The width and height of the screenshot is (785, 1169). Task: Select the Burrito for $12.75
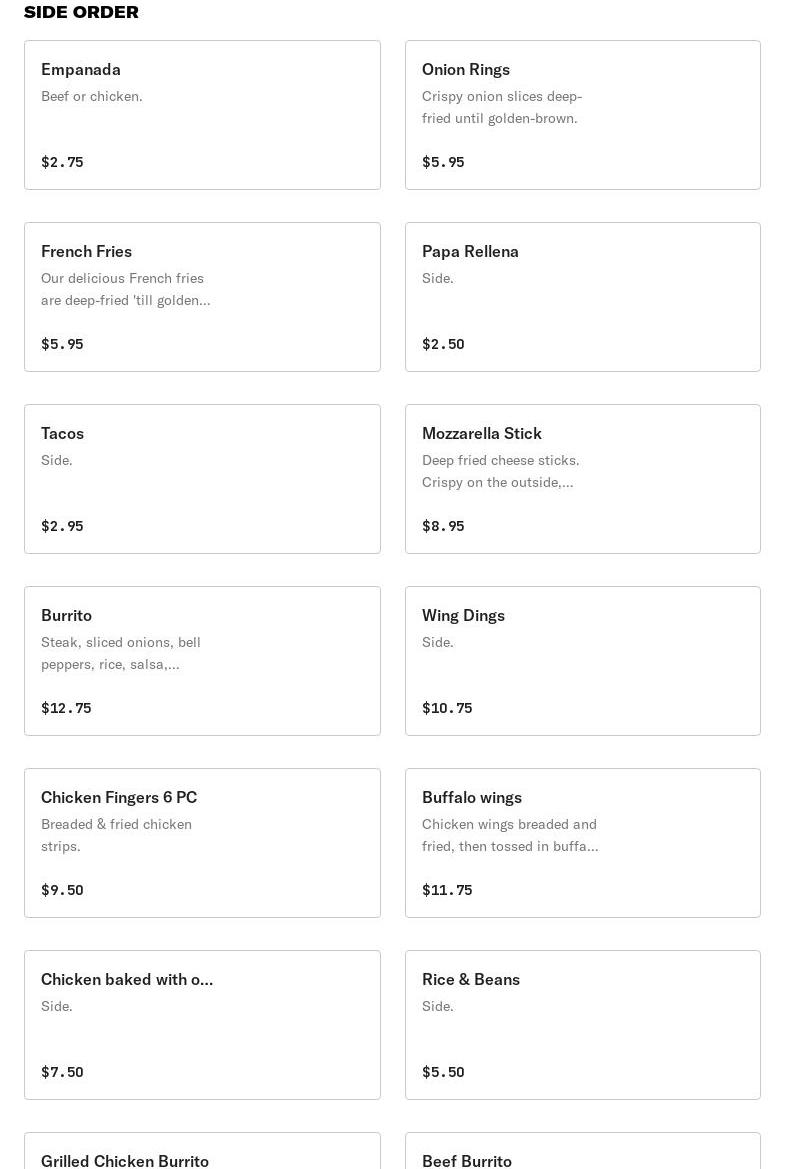click(x=202, y=661)
